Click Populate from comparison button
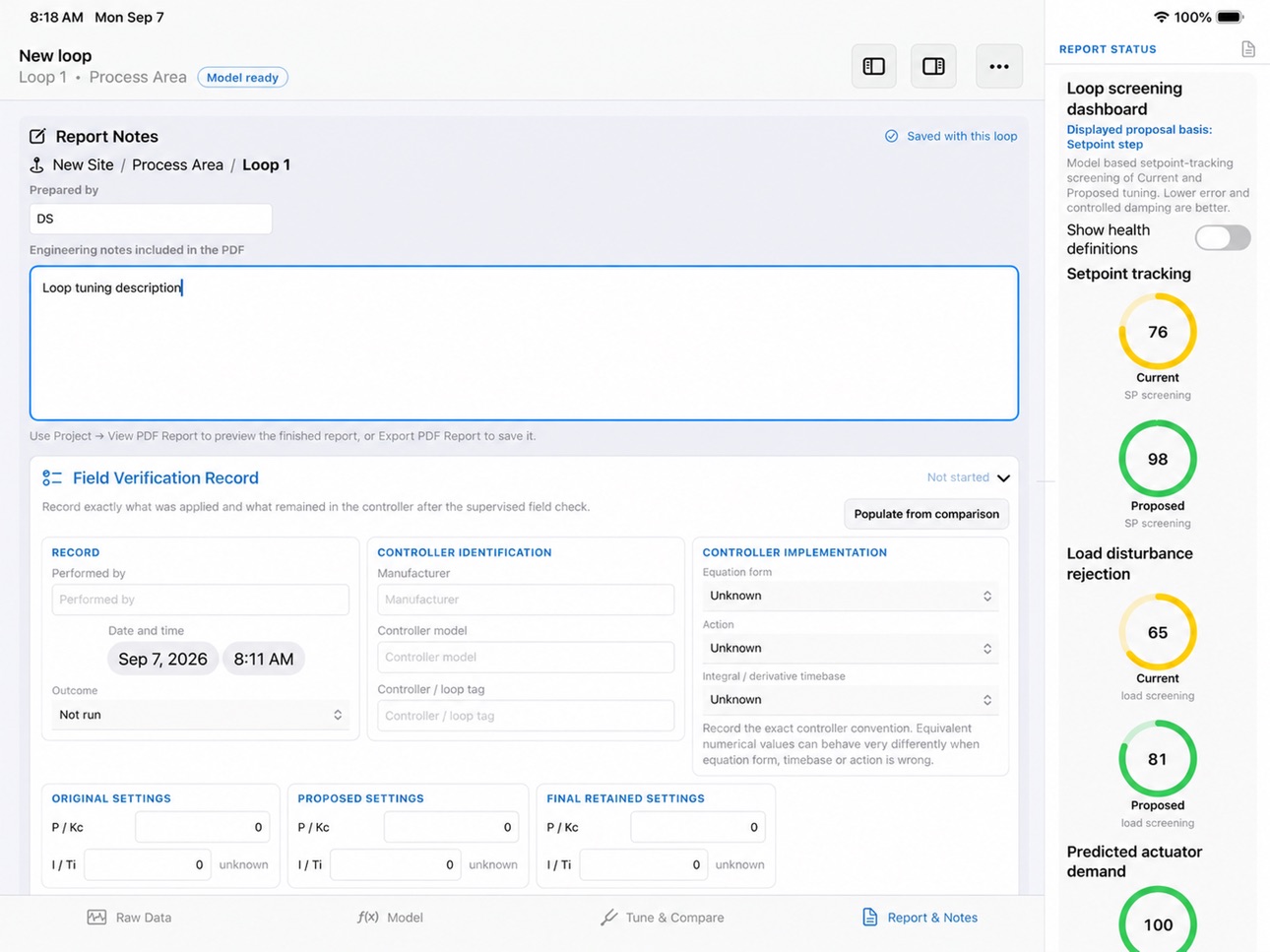The height and width of the screenshot is (952, 1270). [926, 514]
